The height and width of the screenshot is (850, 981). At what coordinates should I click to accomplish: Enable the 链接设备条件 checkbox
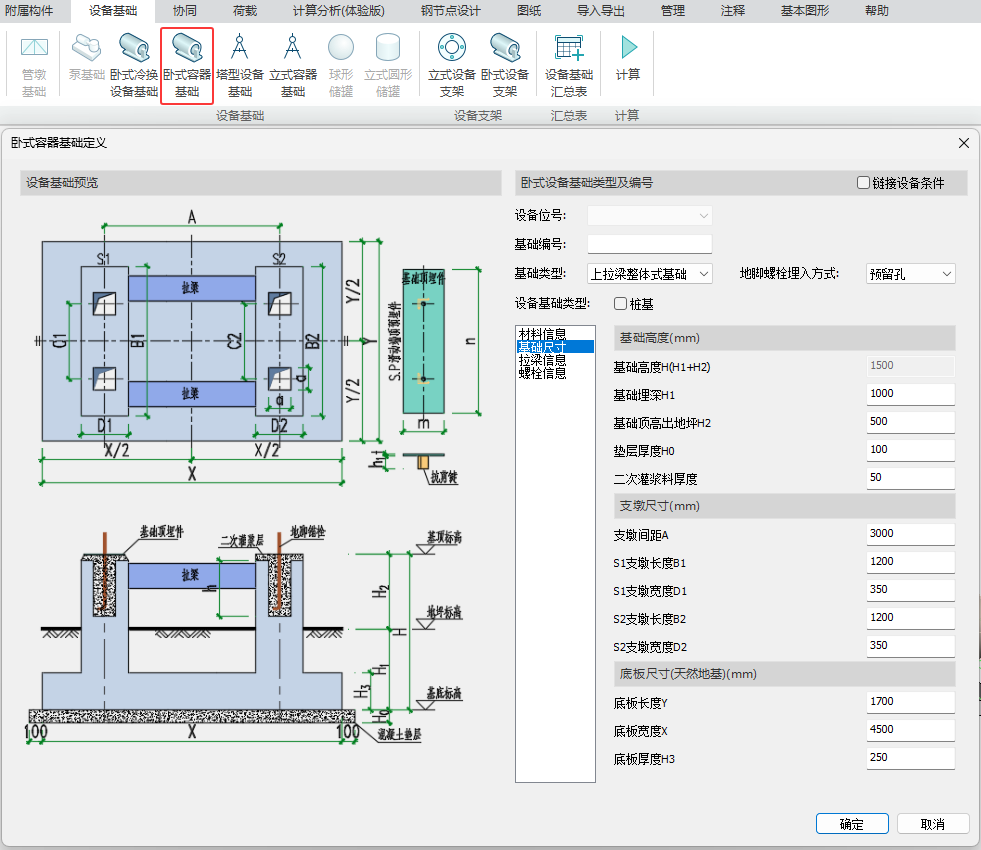864,183
